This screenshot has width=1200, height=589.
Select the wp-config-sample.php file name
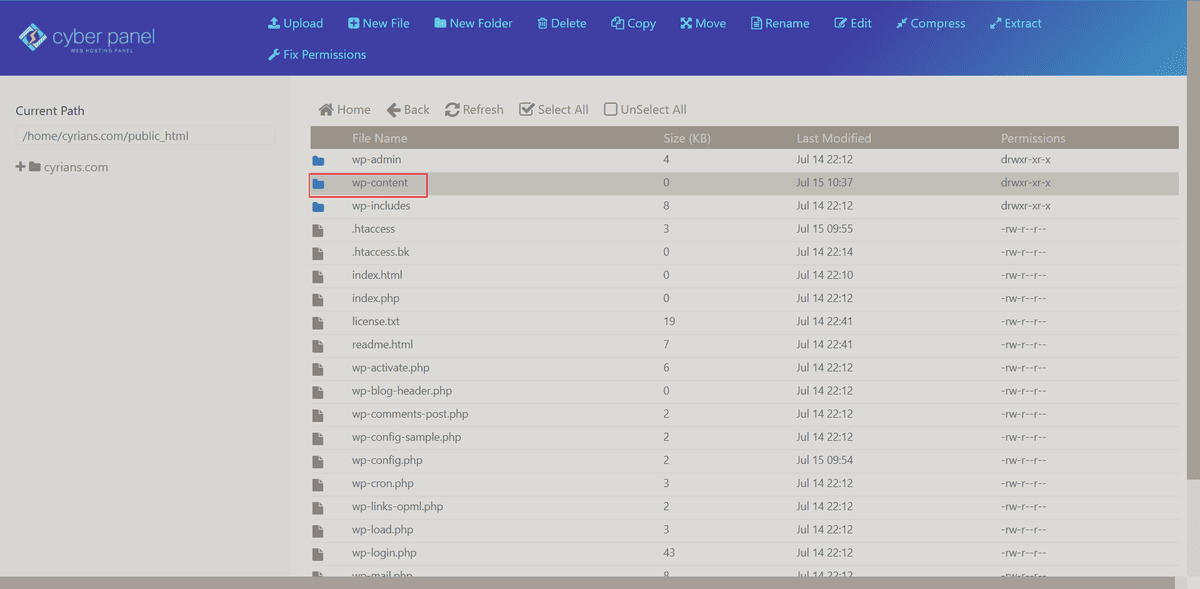[406, 437]
